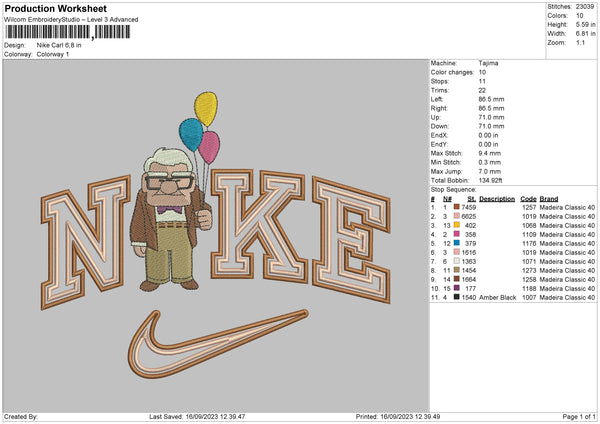Click the Height value 5.59 in
Image resolution: width=600 pixels, height=424 pixels.
click(585, 24)
